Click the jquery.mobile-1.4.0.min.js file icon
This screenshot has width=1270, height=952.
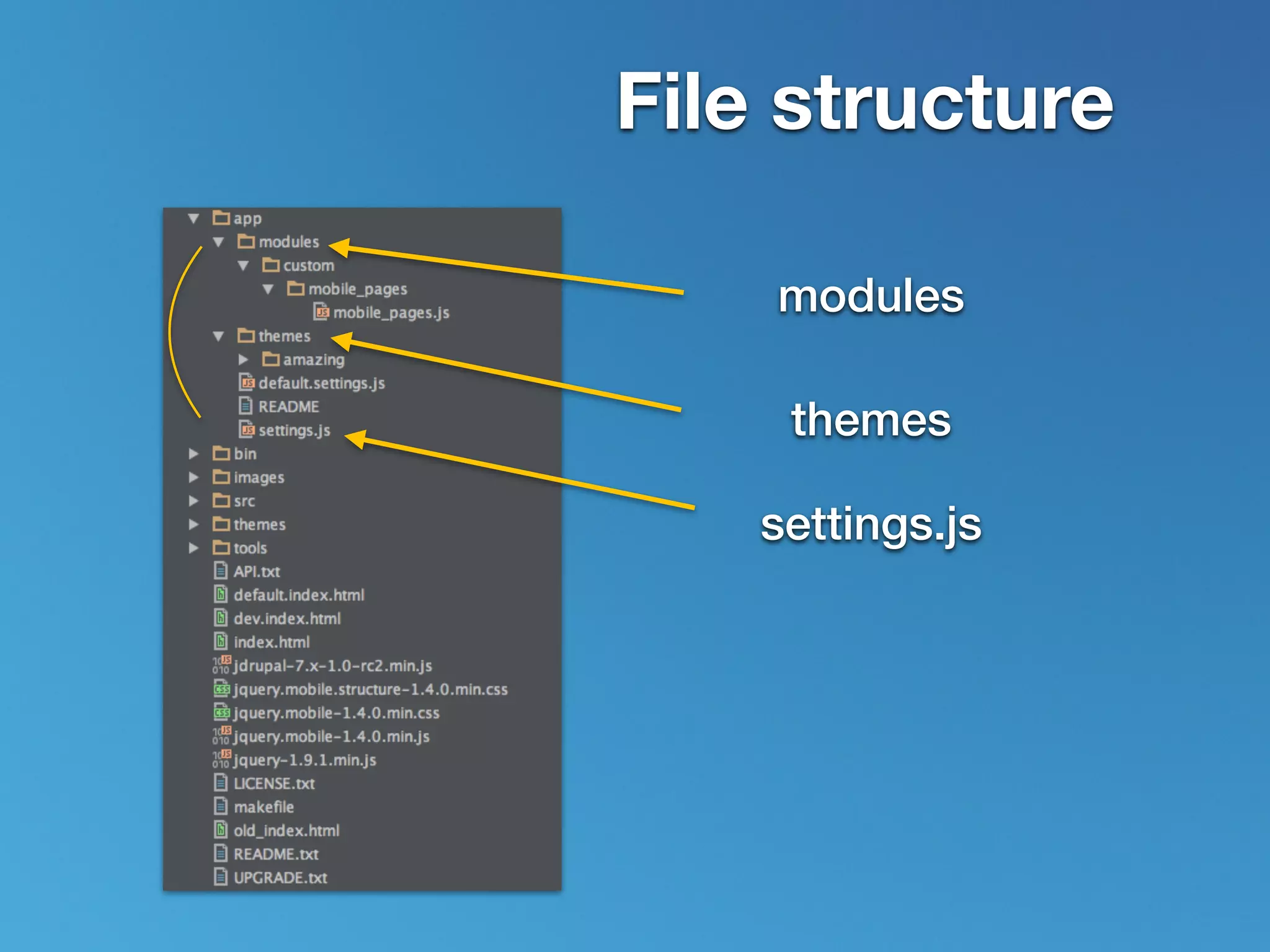221,735
